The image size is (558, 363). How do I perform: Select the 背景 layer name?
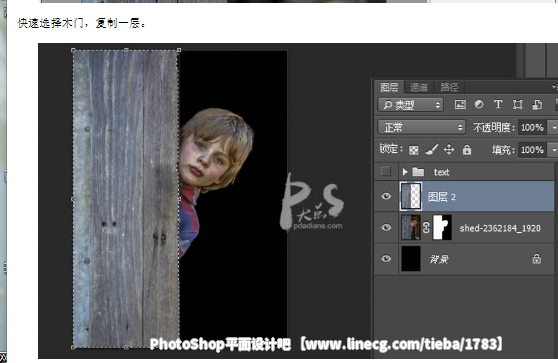439,259
